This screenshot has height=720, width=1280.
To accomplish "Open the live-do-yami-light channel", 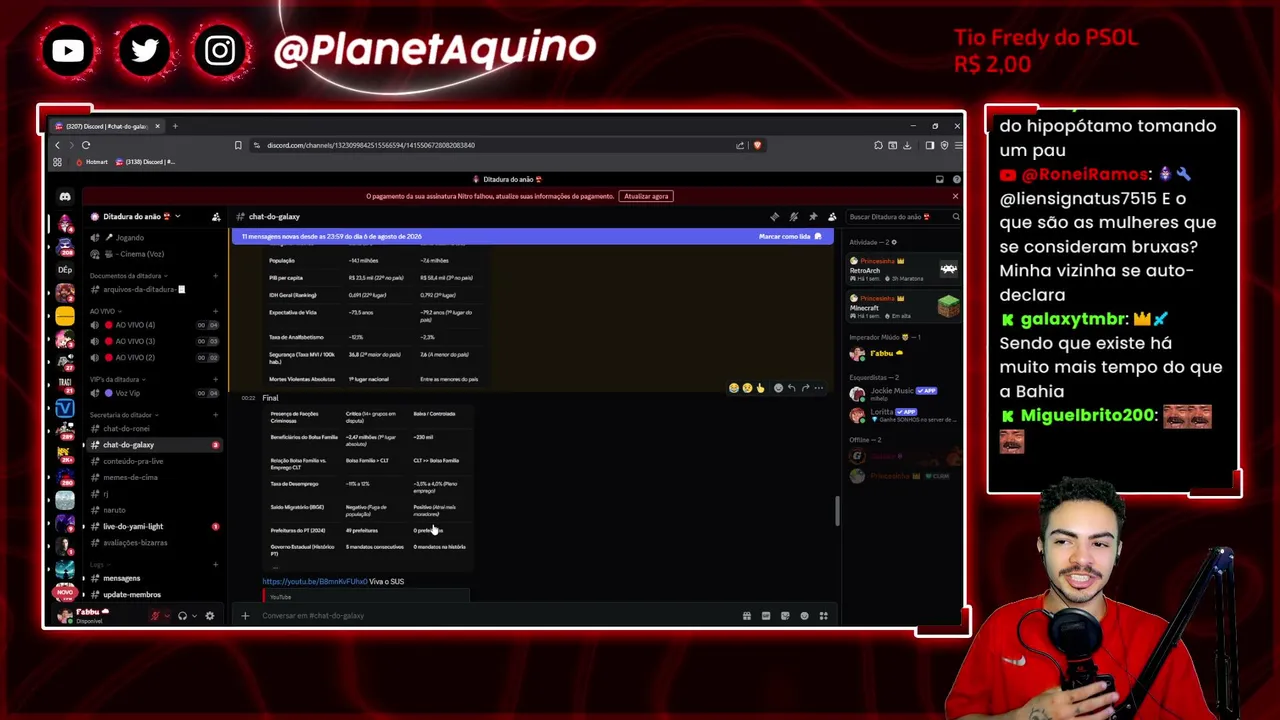I will (x=154, y=526).
